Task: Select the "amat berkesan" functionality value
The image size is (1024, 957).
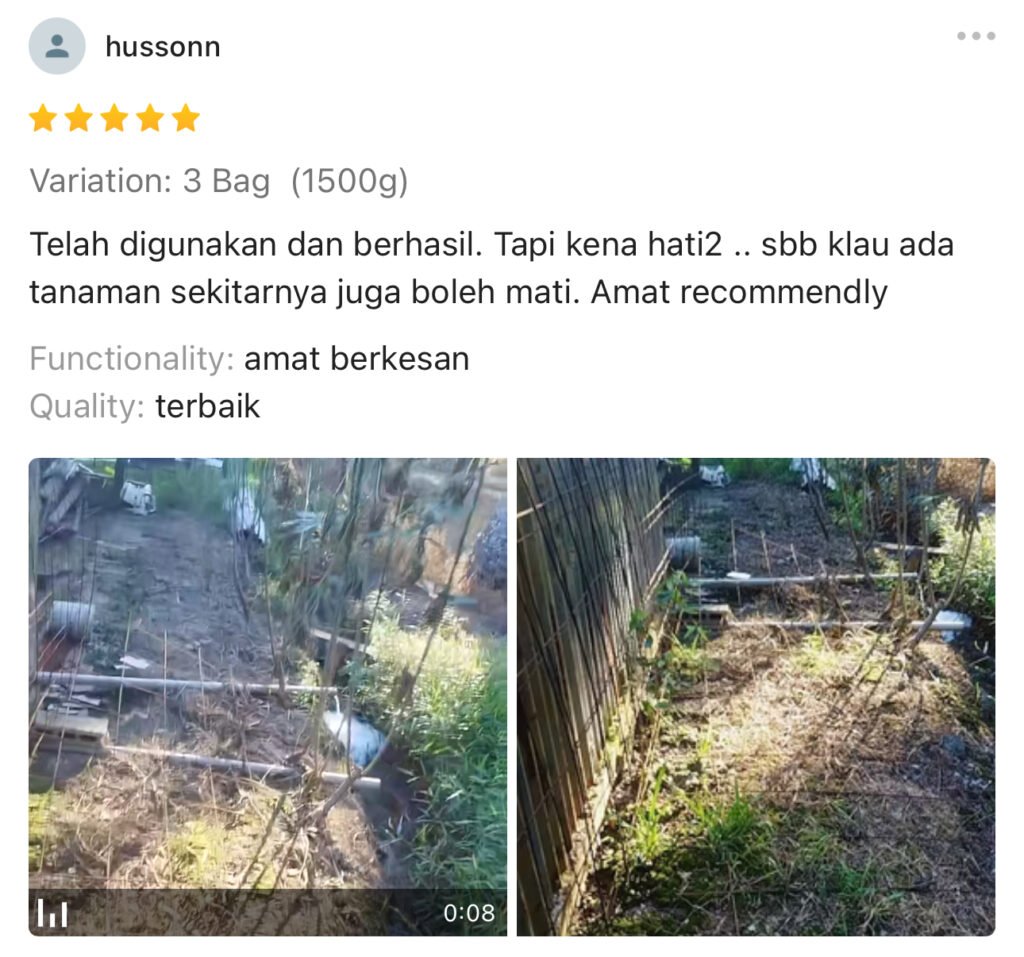Action: tap(357, 359)
